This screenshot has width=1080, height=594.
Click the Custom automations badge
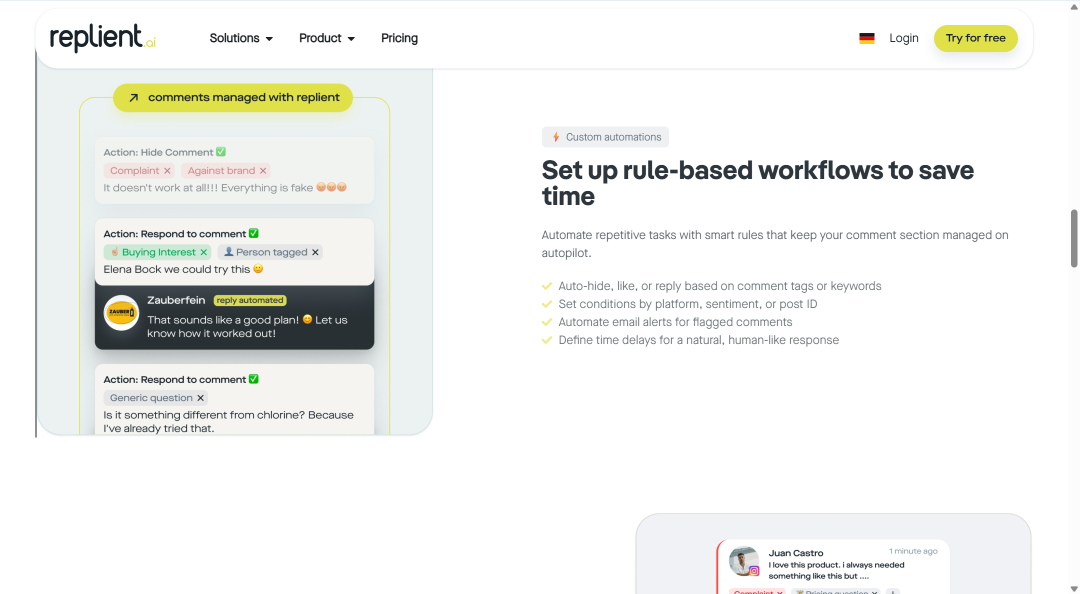click(605, 137)
